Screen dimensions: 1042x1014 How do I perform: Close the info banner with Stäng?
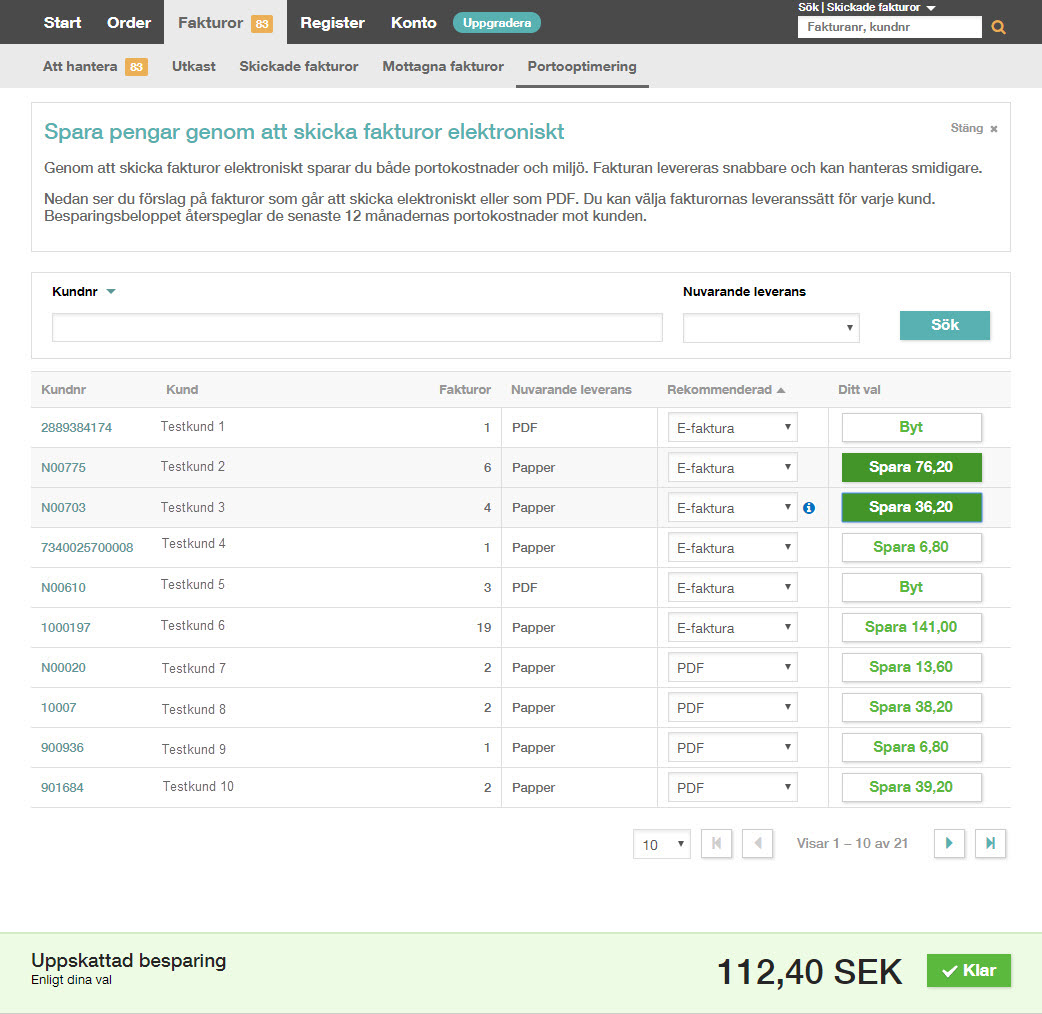click(x=974, y=128)
